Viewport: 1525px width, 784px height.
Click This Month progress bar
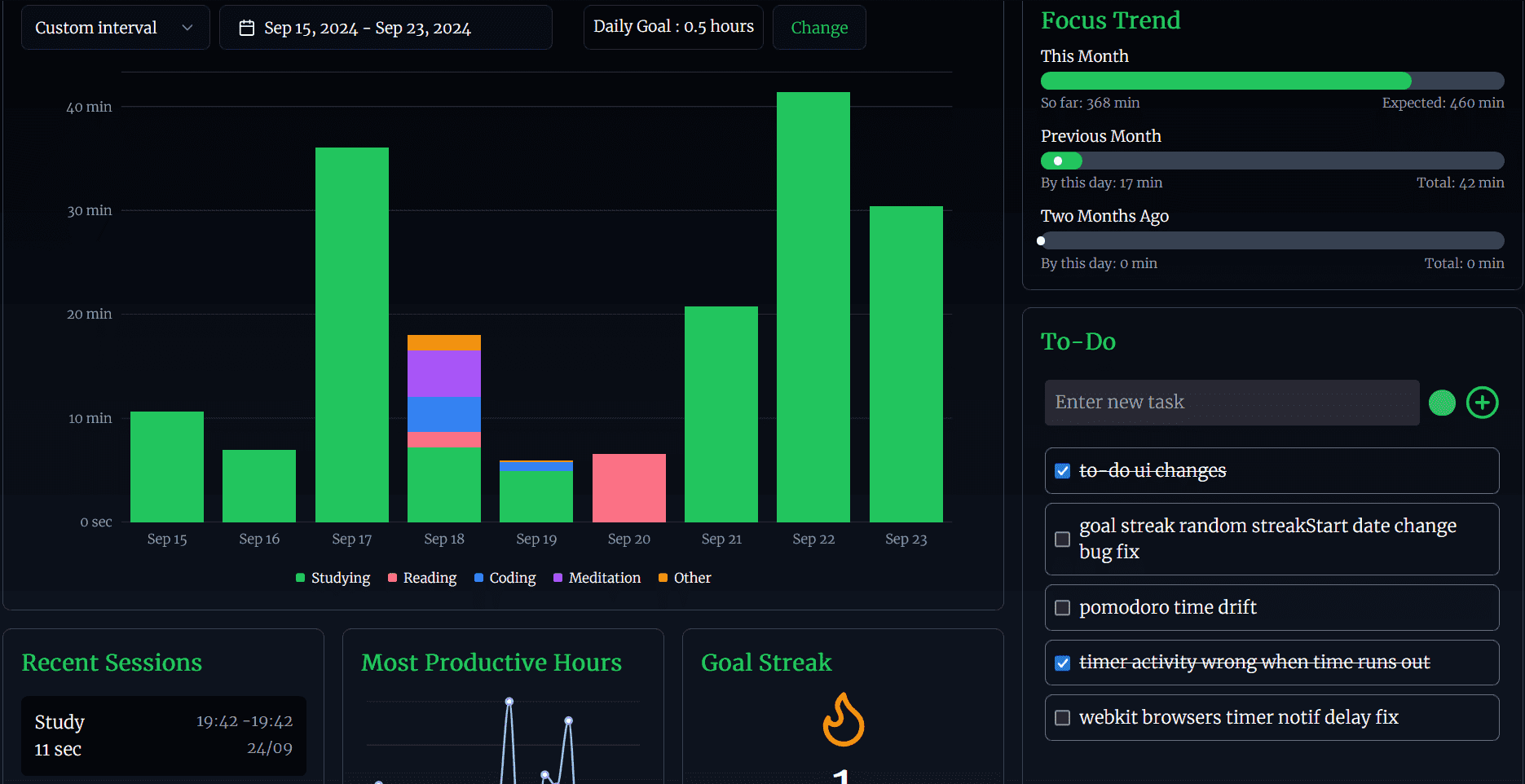coord(1272,81)
